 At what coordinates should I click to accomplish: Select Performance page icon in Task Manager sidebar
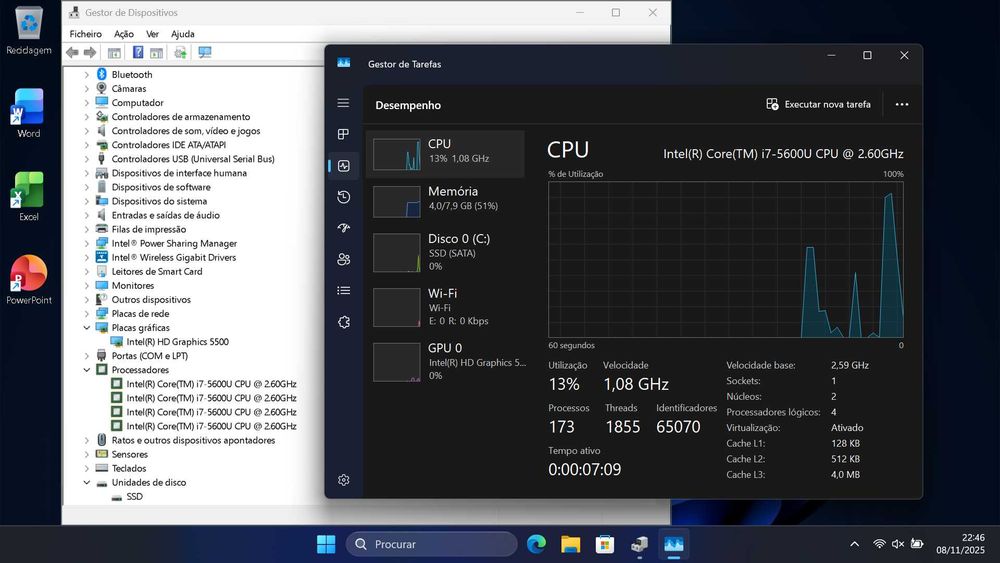pos(343,166)
